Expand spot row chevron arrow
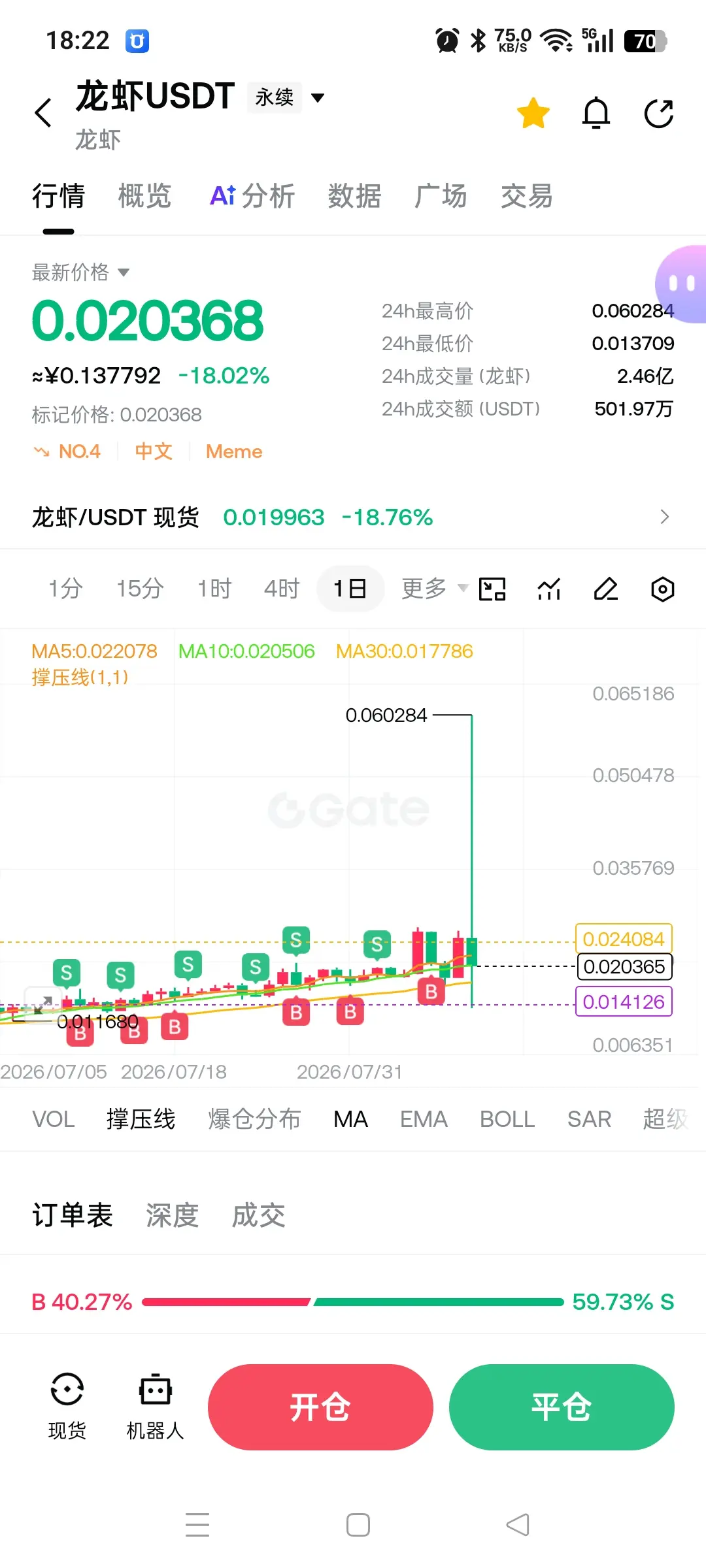The image size is (706, 1568). (665, 517)
